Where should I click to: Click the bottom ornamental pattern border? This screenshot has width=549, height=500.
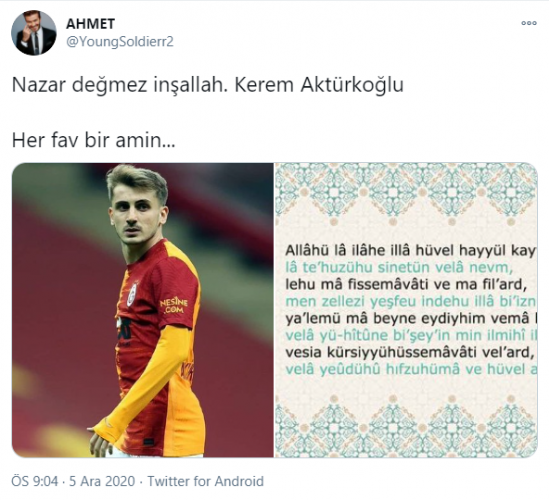pyautogui.click(x=406, y=425)
